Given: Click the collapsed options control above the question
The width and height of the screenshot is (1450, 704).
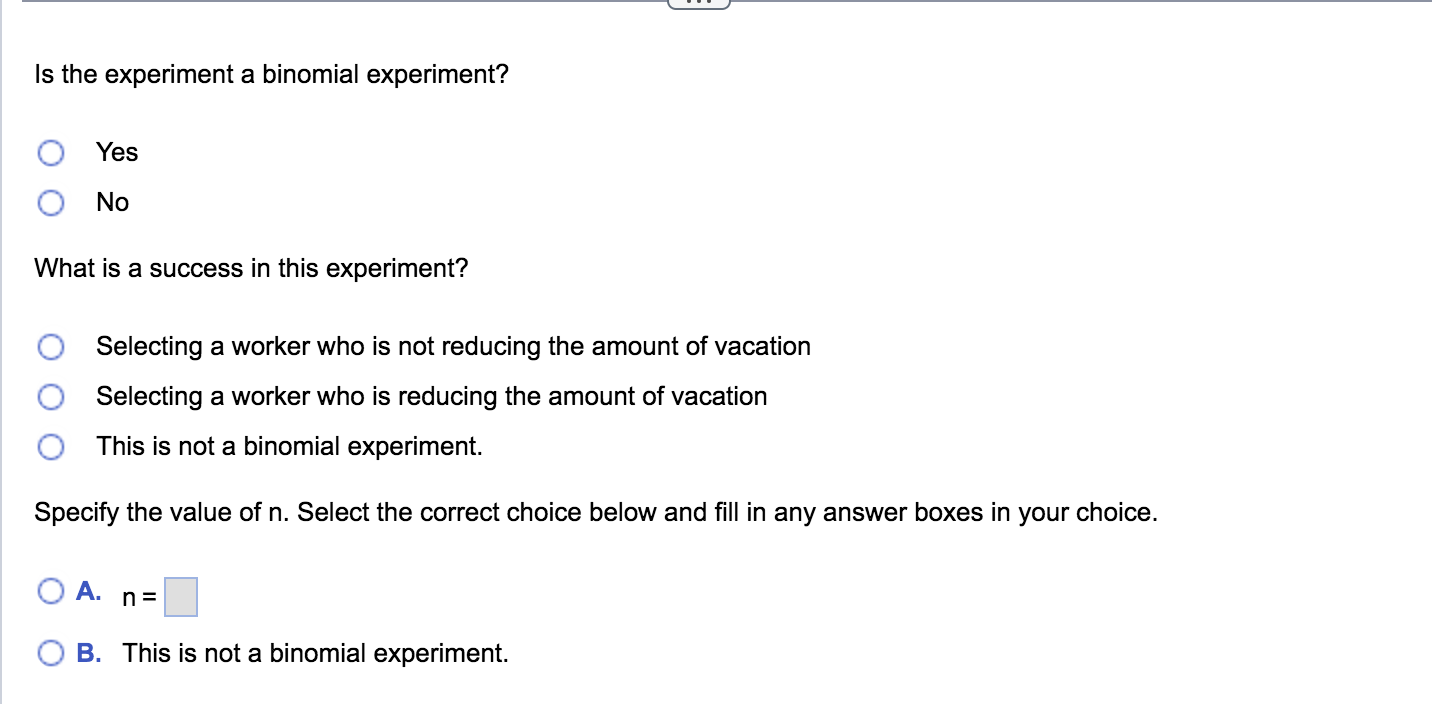Looking at the screenshot, I should pyautogui.click(x=698, y=3).
